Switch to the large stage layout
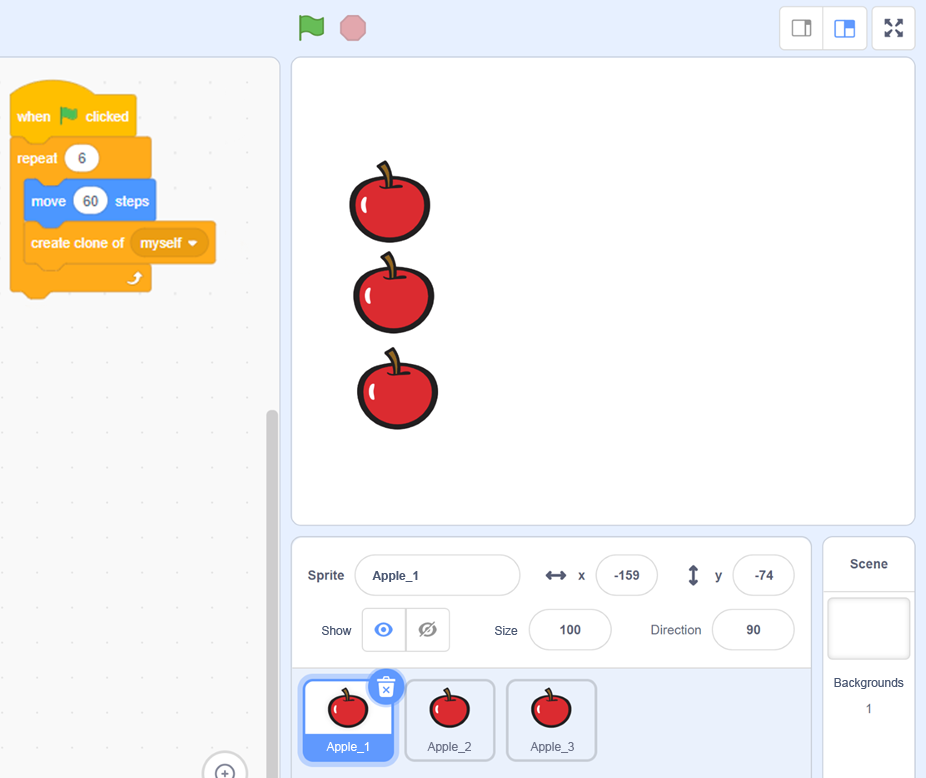This screenshot has width=926, height=778. (x=846, y=28)
